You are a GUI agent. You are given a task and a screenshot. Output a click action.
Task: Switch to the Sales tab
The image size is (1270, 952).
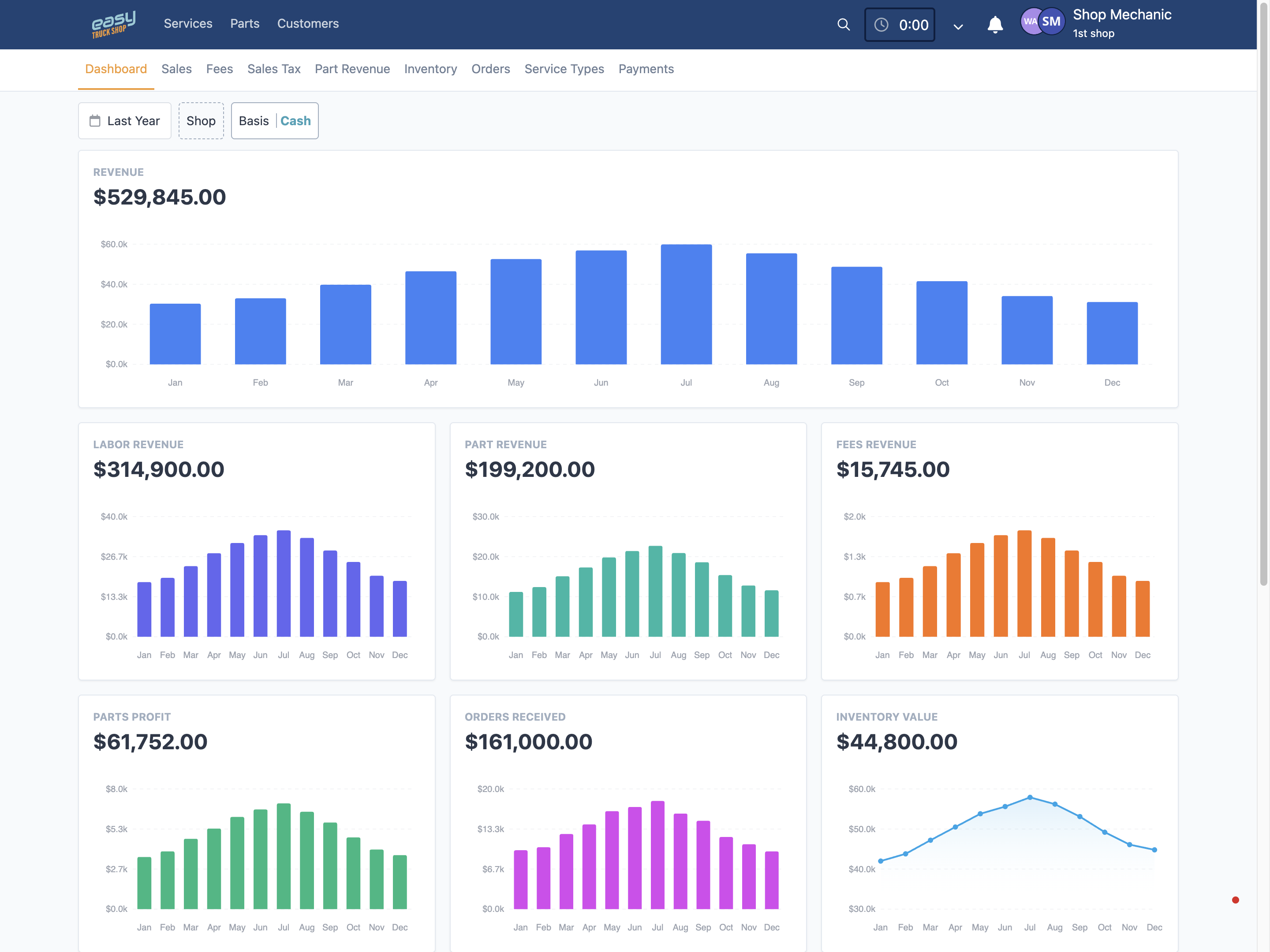176,69
